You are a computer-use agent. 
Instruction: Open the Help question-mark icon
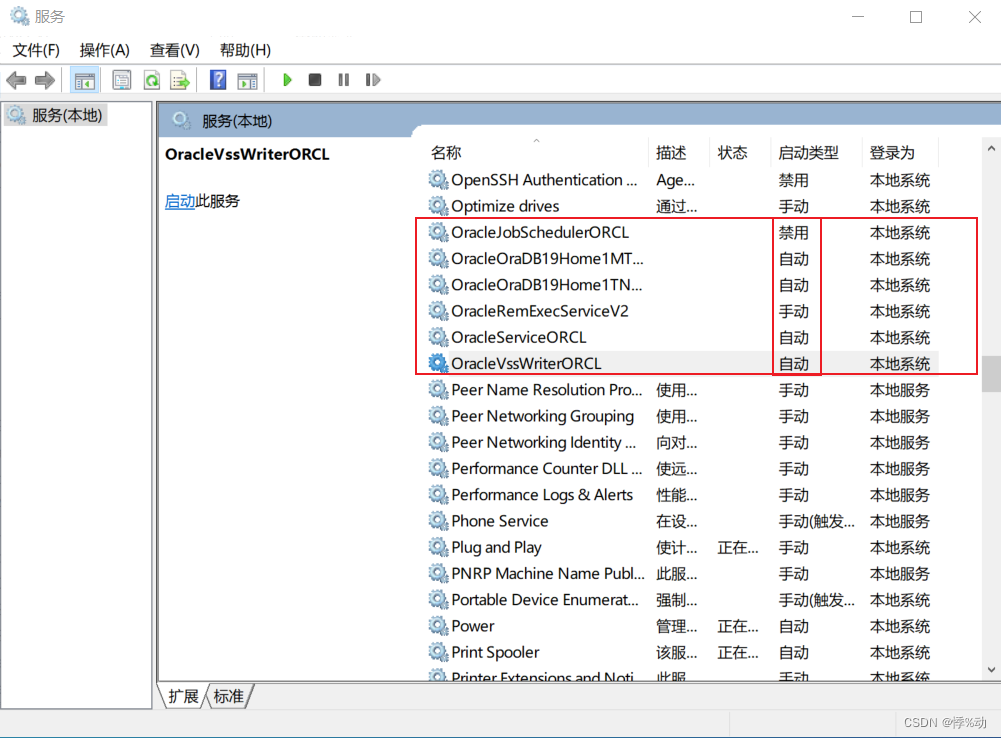coord(218,80)
